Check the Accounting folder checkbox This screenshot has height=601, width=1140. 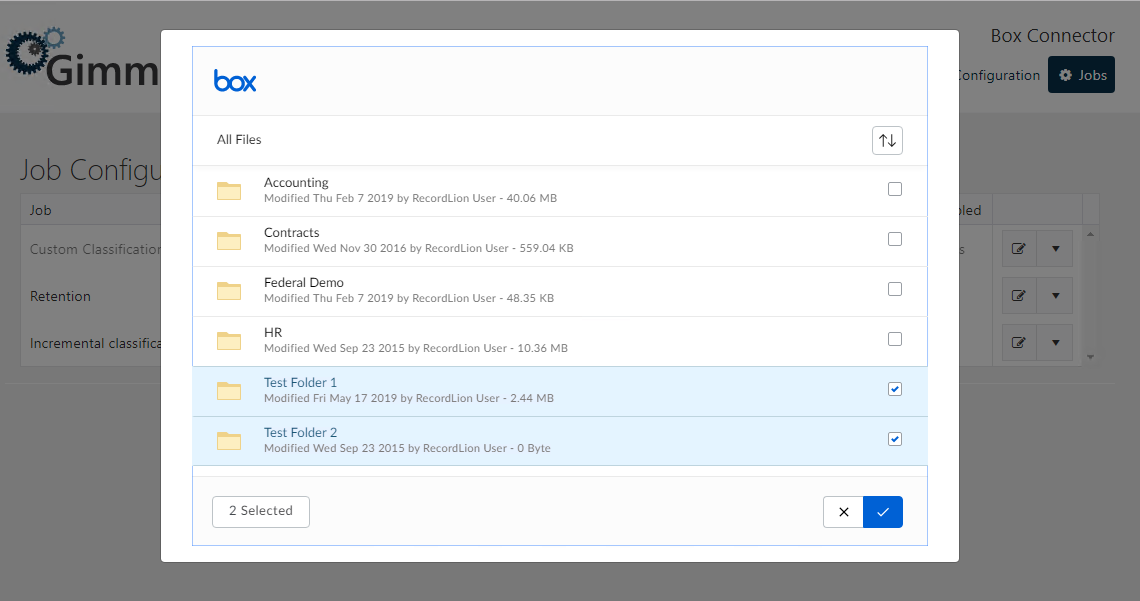tap(895, 189)
